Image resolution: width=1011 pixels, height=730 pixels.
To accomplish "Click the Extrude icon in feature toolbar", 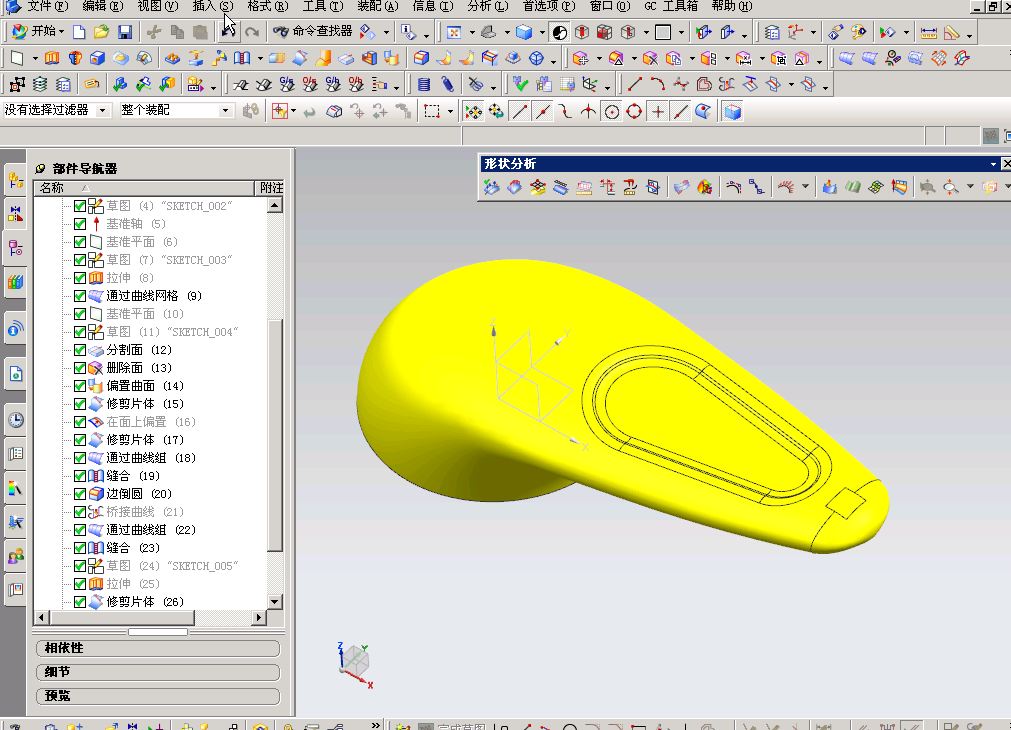I will pyautogui.click(x=52, y=59).
